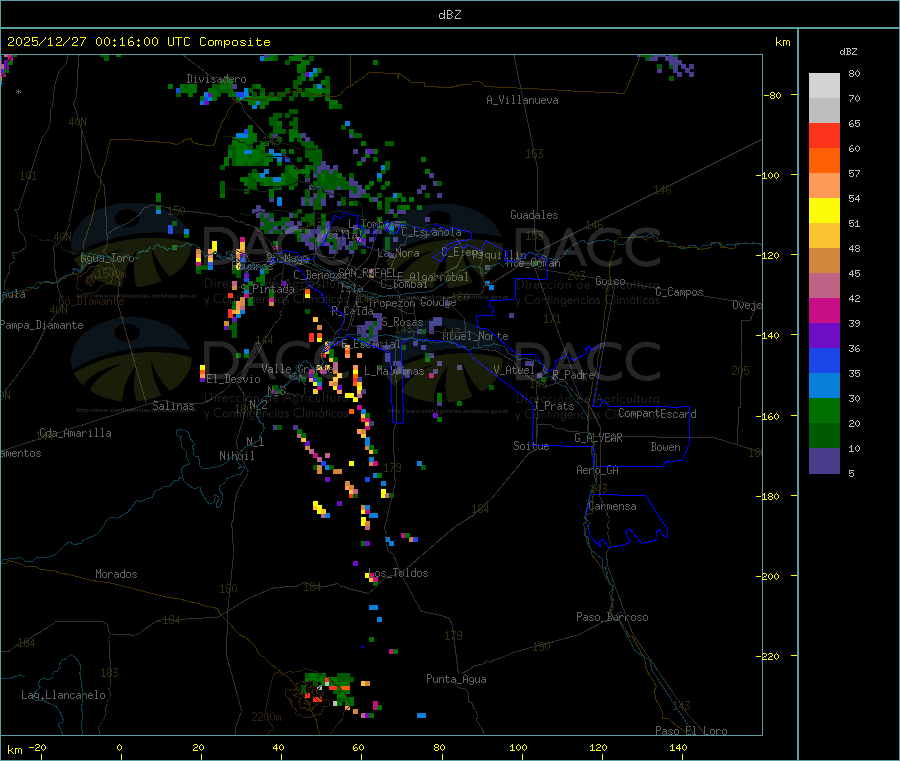This screenshot has width=900, height=761.
Task: Click the '140' tick on the horizontal km axis
Action: click(678, 747)
